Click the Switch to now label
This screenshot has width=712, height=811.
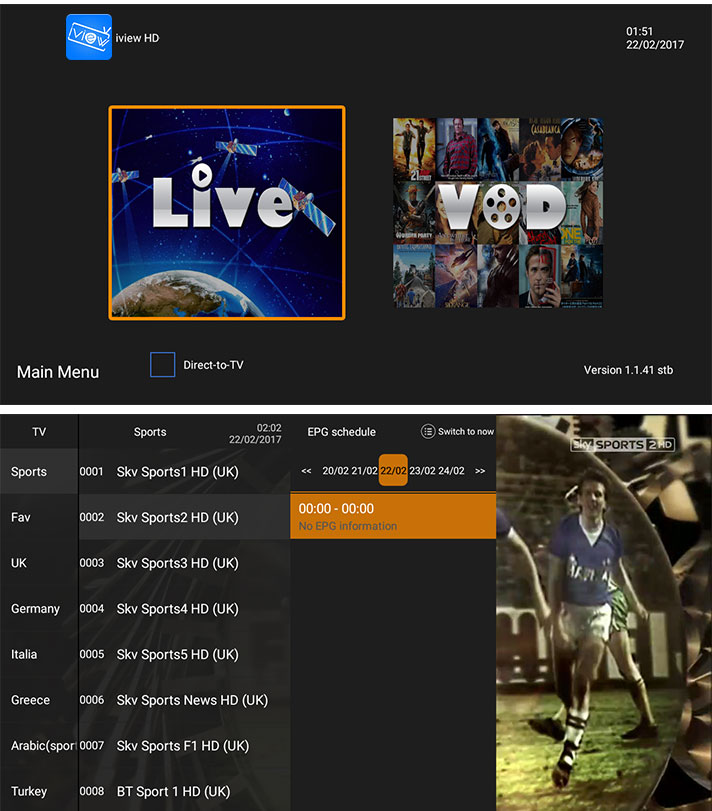(465, 431)
